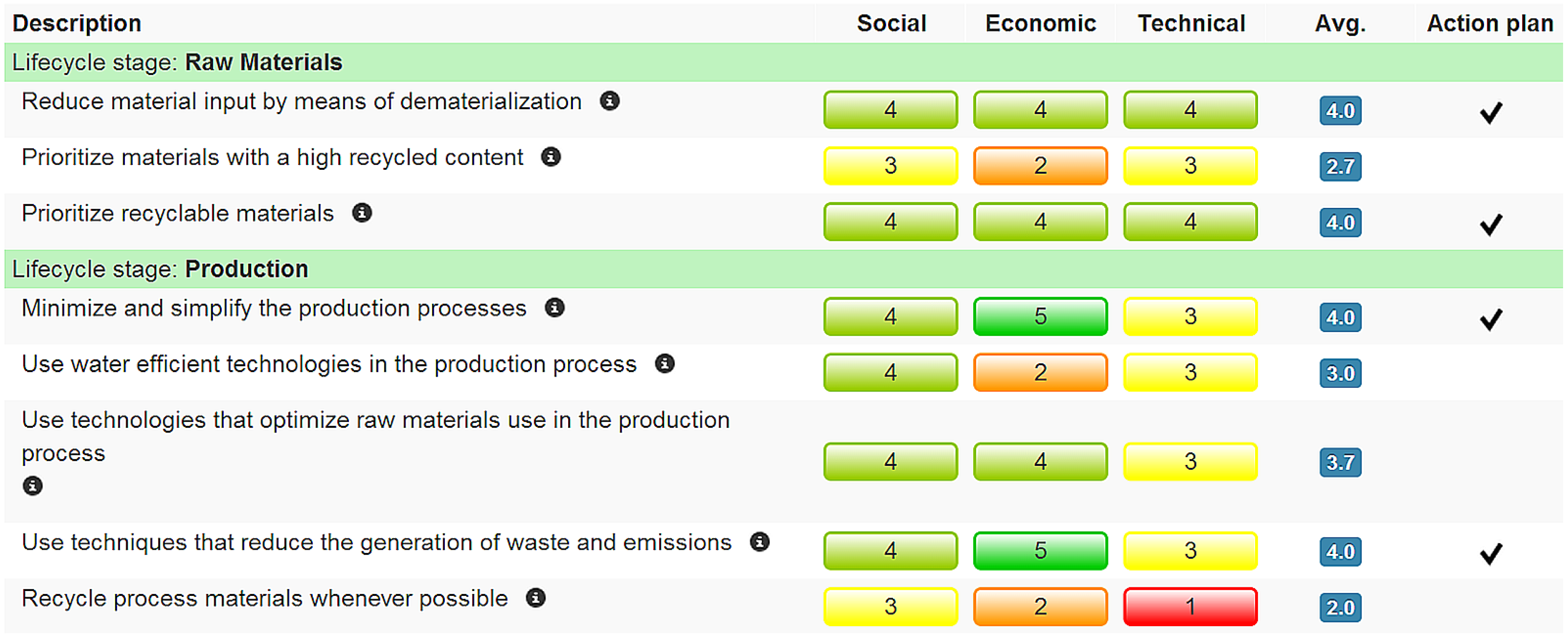
Task: Click the Social column header
Action: 891,24
